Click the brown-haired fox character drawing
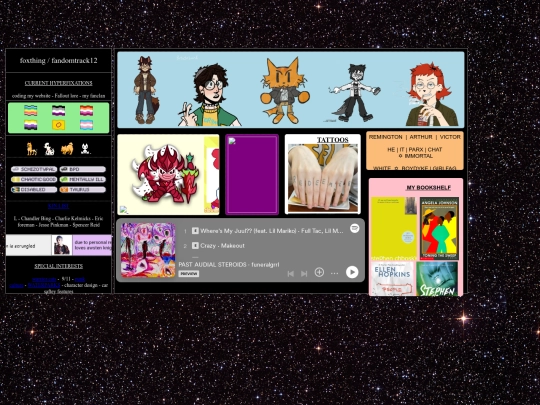Viewport: 540px width, 405px height. tap(146, 90)
